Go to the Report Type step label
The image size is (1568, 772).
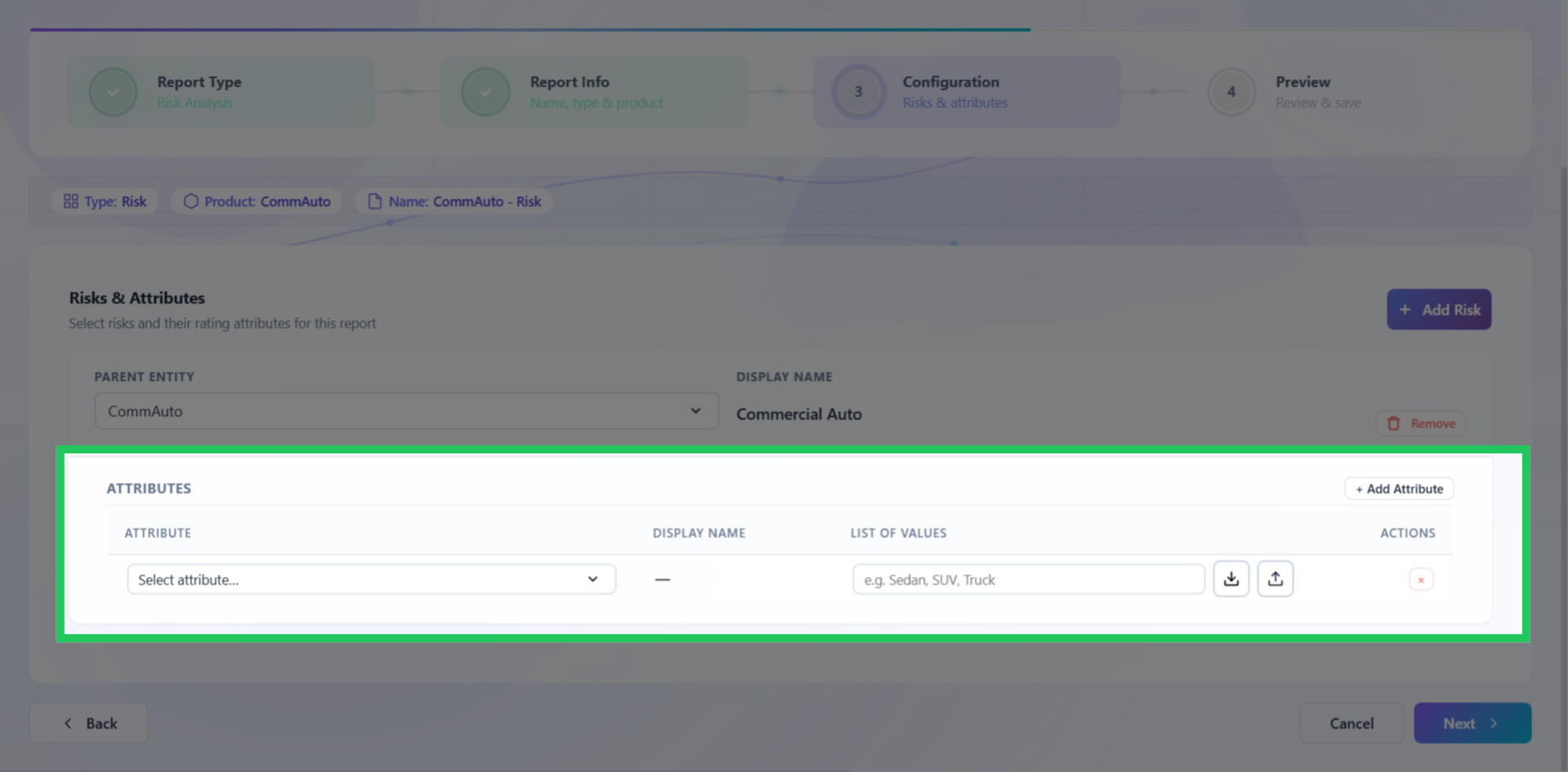[199, 82]
